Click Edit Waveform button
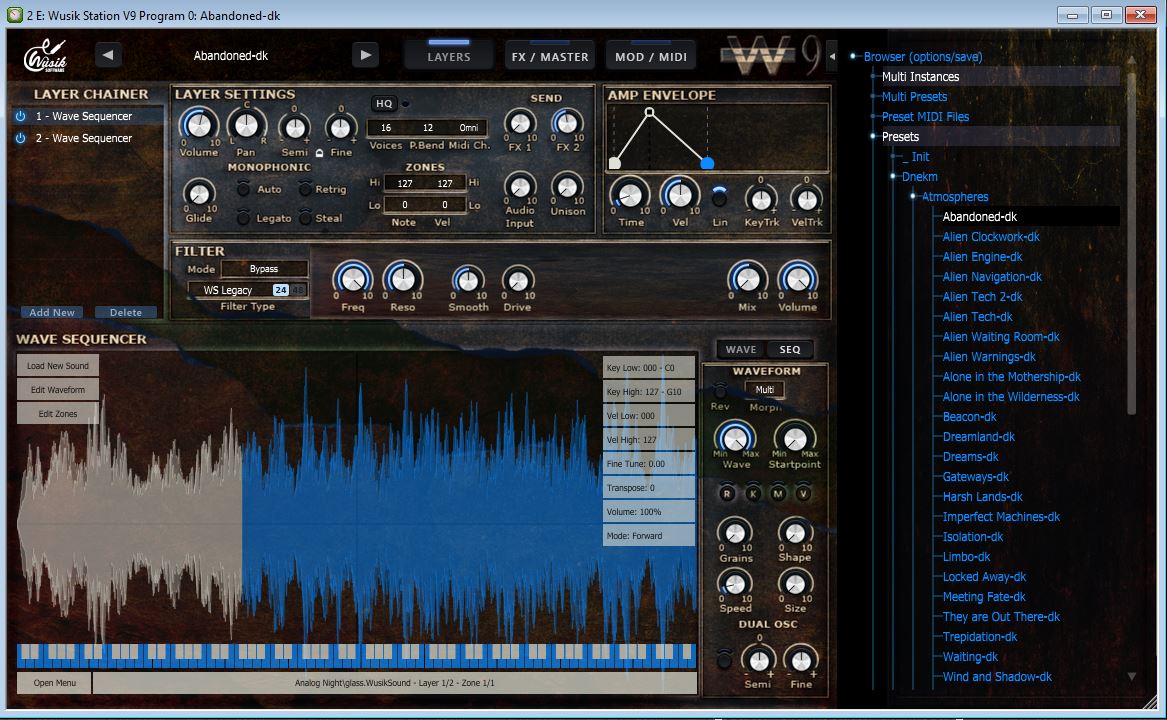 click(x=58, y=389)
